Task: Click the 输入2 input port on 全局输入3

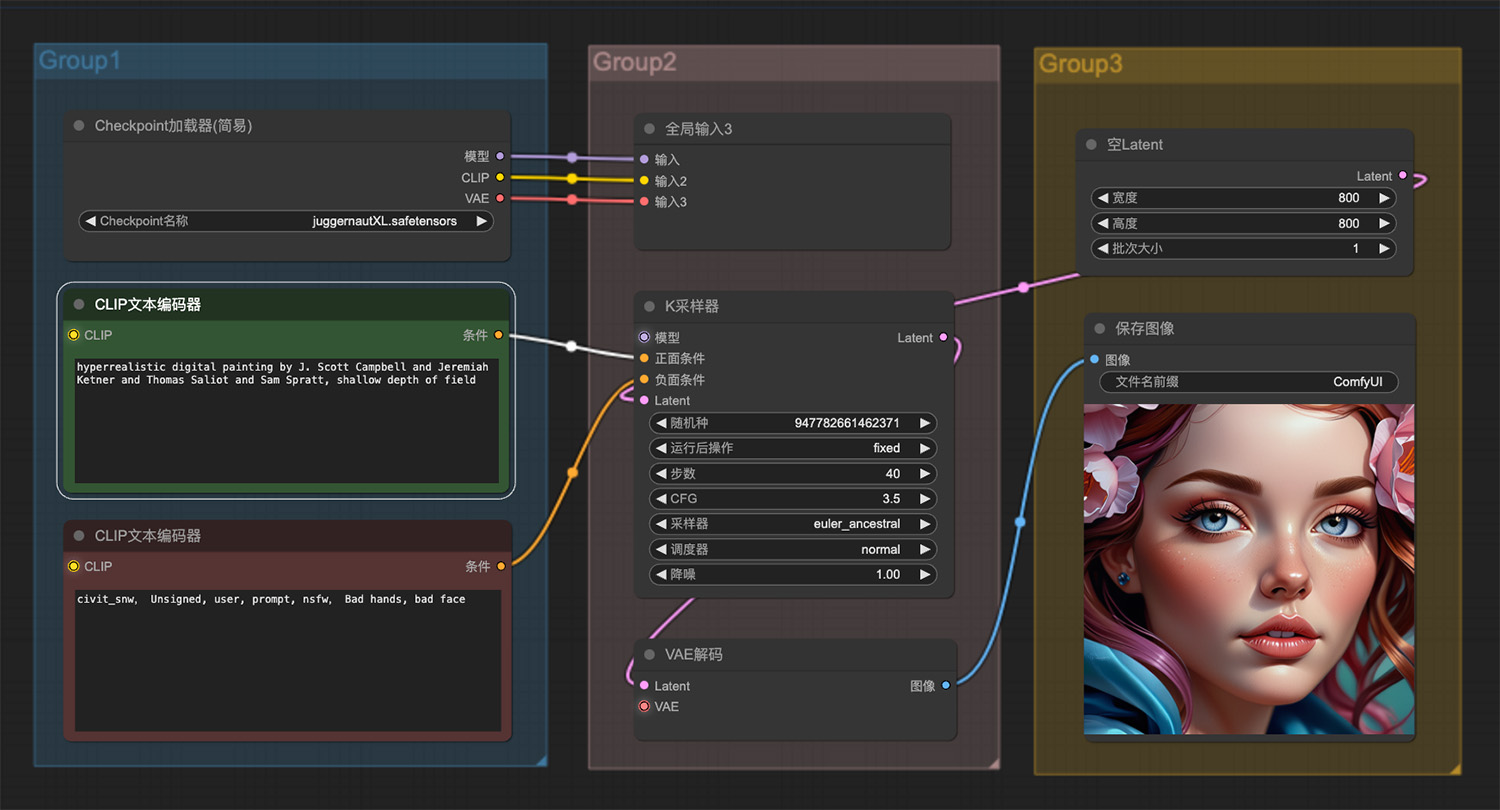Action: [x=644, y=181]
